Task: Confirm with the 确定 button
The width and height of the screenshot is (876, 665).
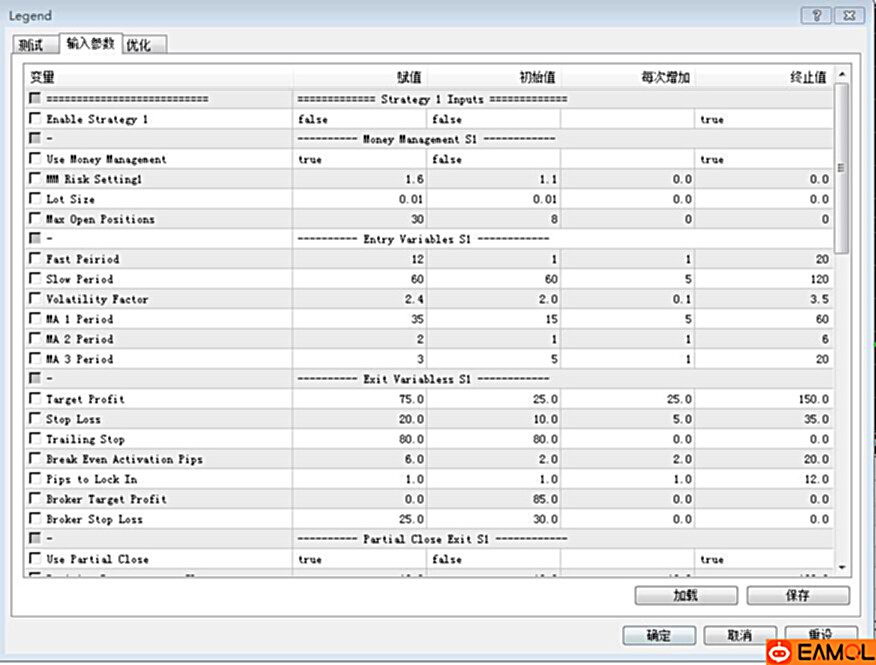Action: 659,636
